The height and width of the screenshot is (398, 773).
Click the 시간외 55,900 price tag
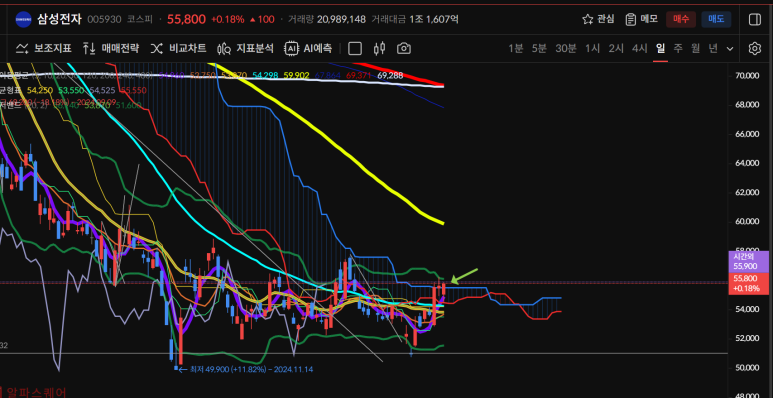click(748, 261)
